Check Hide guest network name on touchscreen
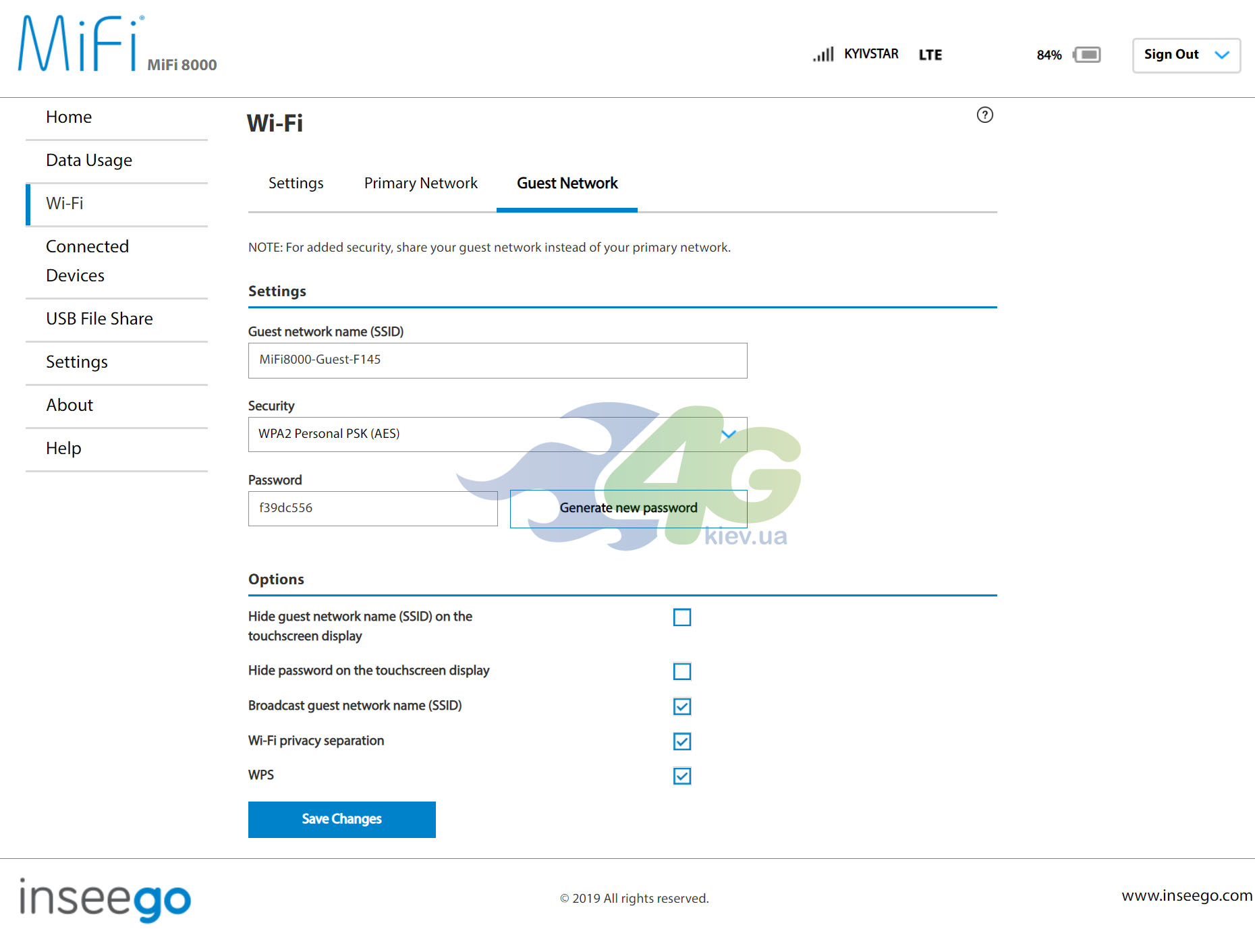 pyautogui.click(x=682, y=617)
